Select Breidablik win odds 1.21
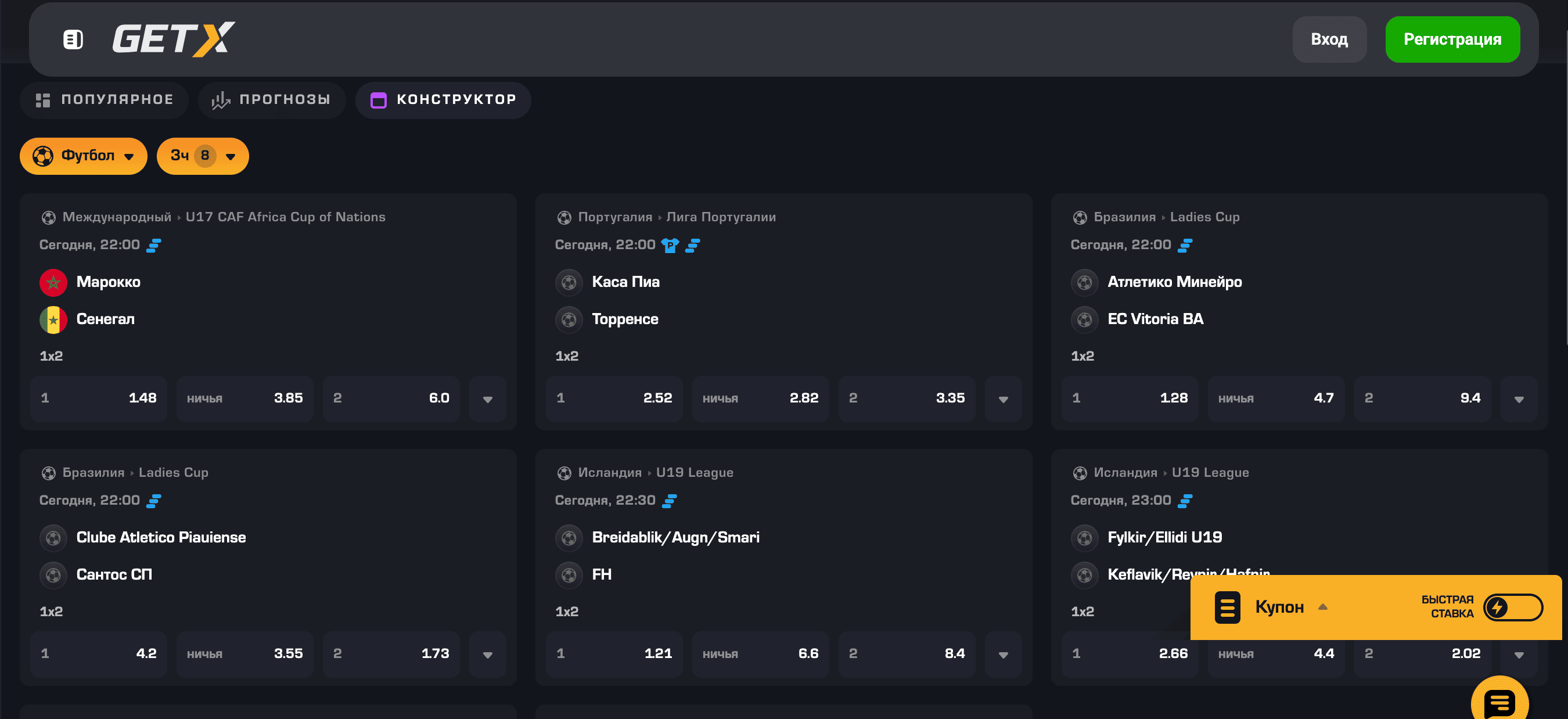Viewport: 1568px width, 719px height. (614, 655)
